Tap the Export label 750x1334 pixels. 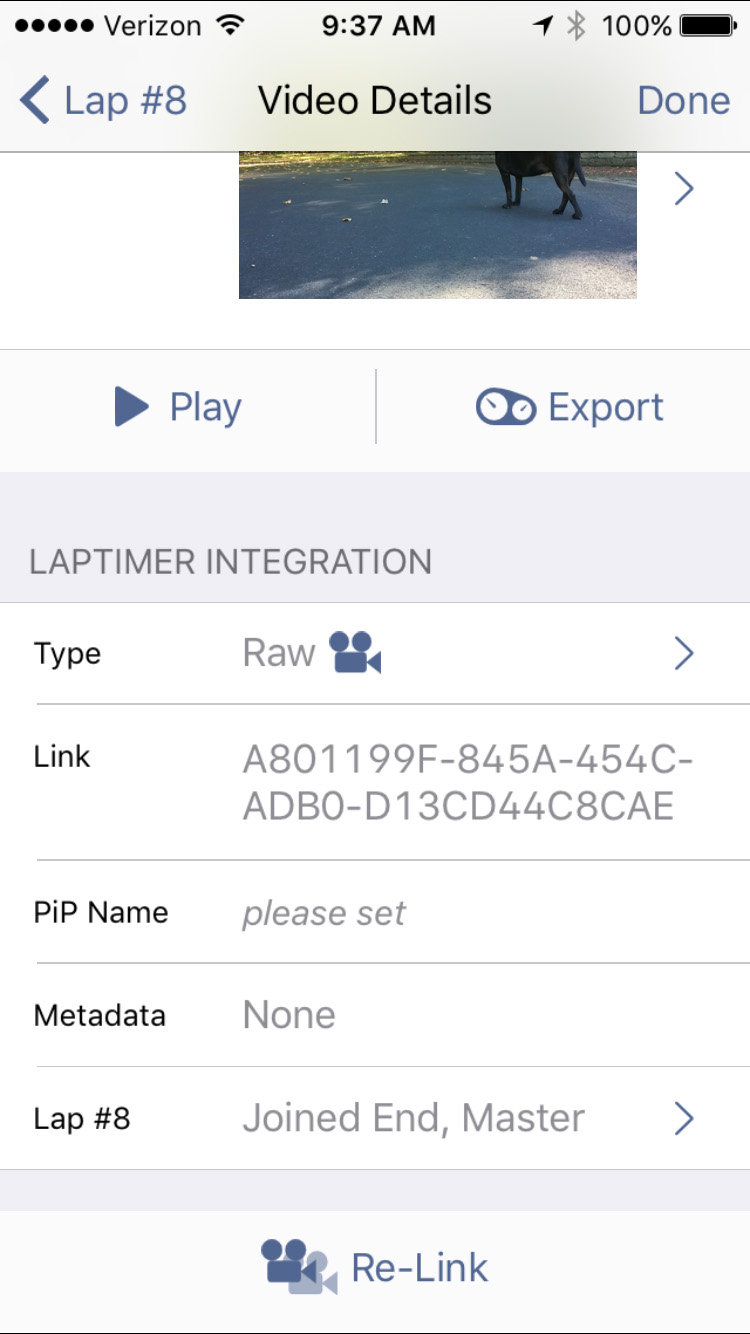pos(606,407)
